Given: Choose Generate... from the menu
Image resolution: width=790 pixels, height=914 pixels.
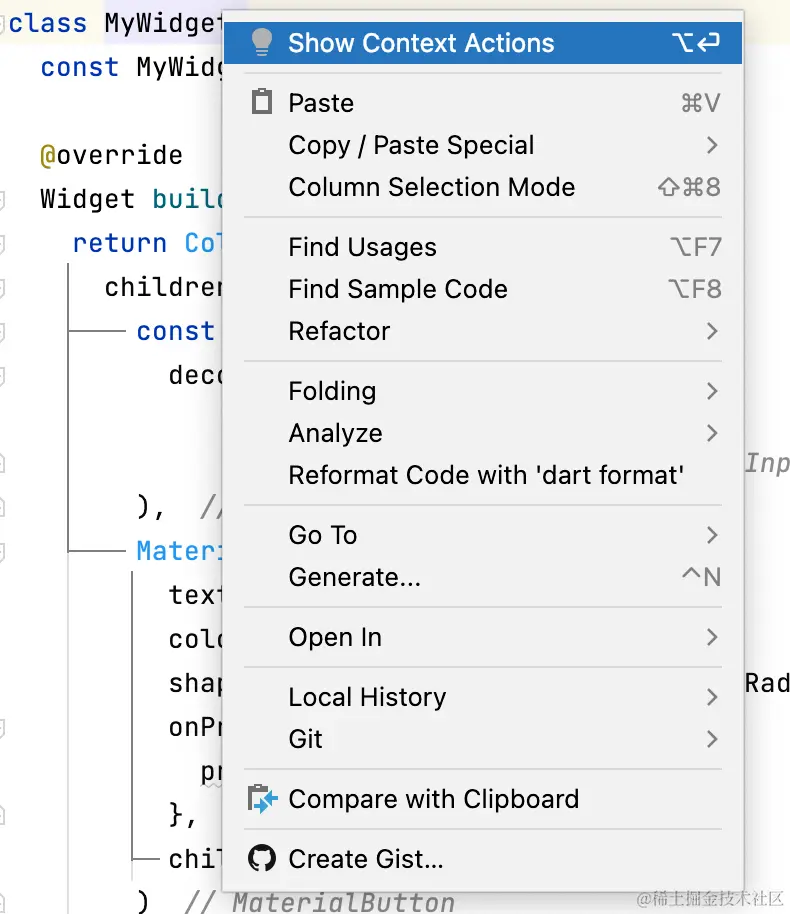Looking at the screenshot, I should [x=483, y=577].
